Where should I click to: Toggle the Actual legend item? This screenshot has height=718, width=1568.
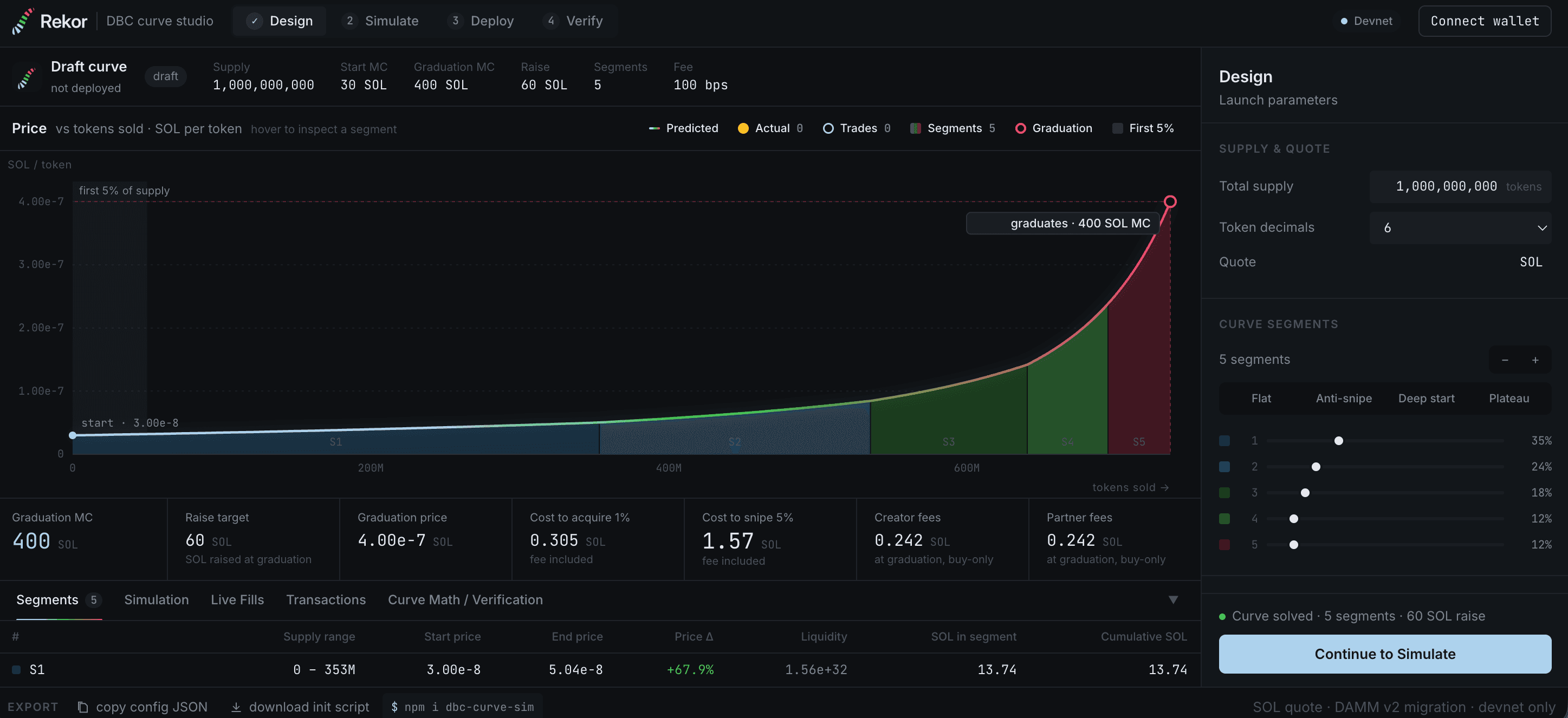[770, 128]
